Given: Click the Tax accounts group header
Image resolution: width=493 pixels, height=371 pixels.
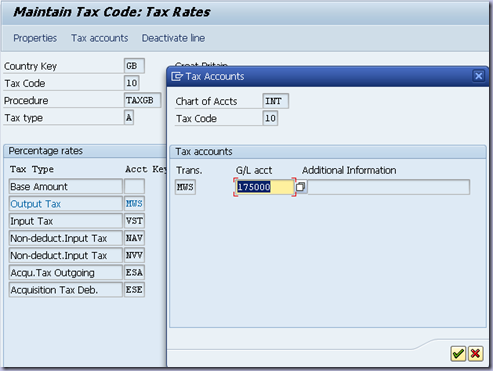Looking at the screenshot, I should [204, 152].
